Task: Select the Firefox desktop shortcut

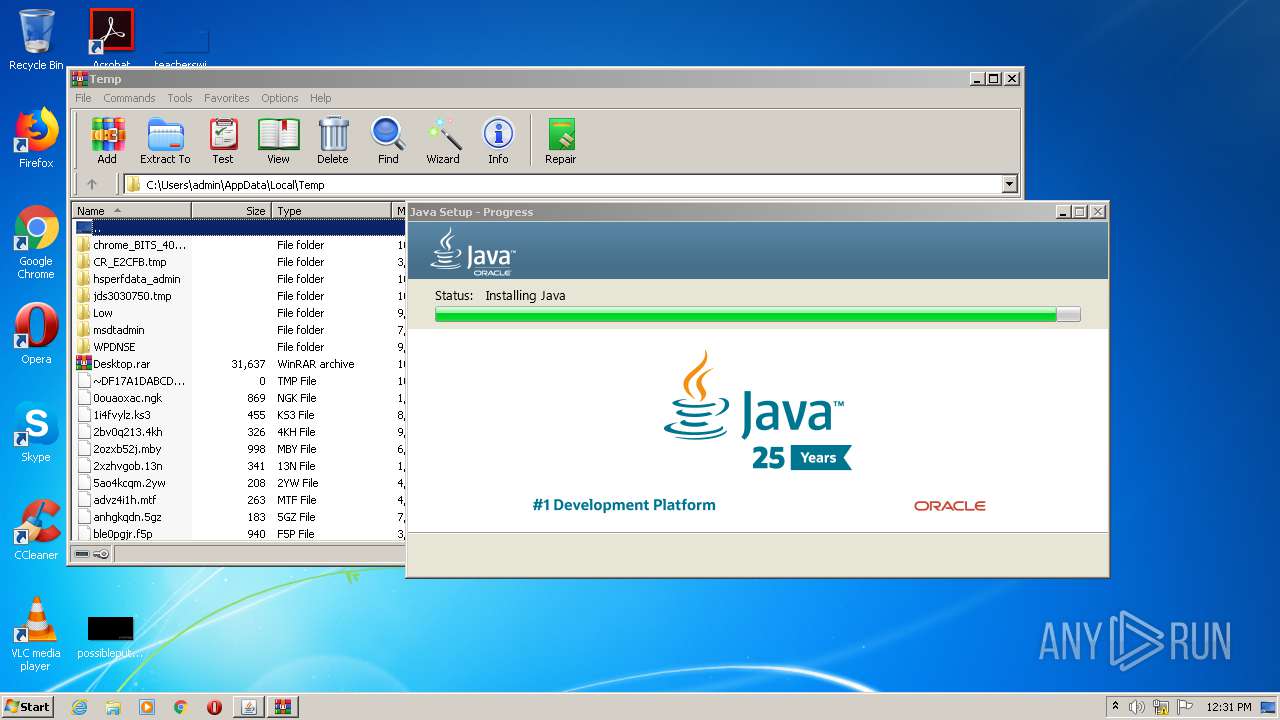Action: [x=36, y=138]
